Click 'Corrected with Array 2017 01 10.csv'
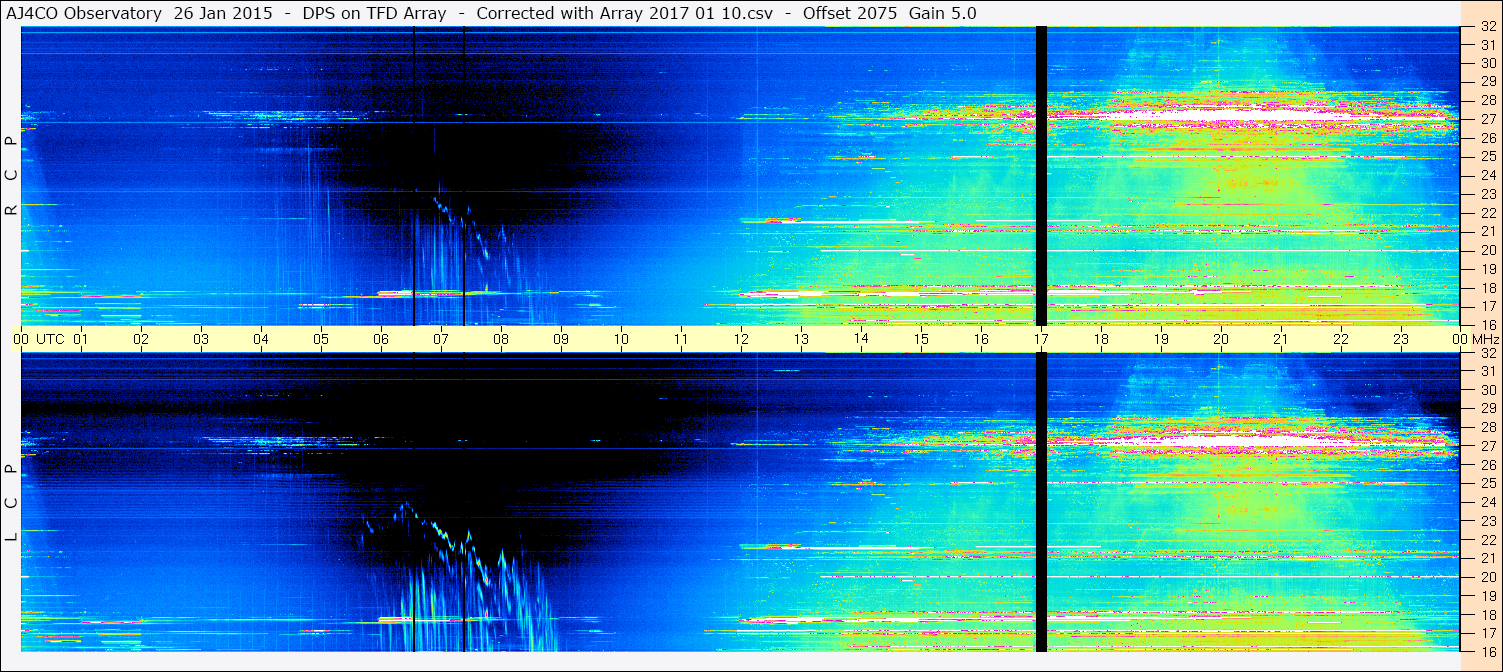 pos(625,14)
